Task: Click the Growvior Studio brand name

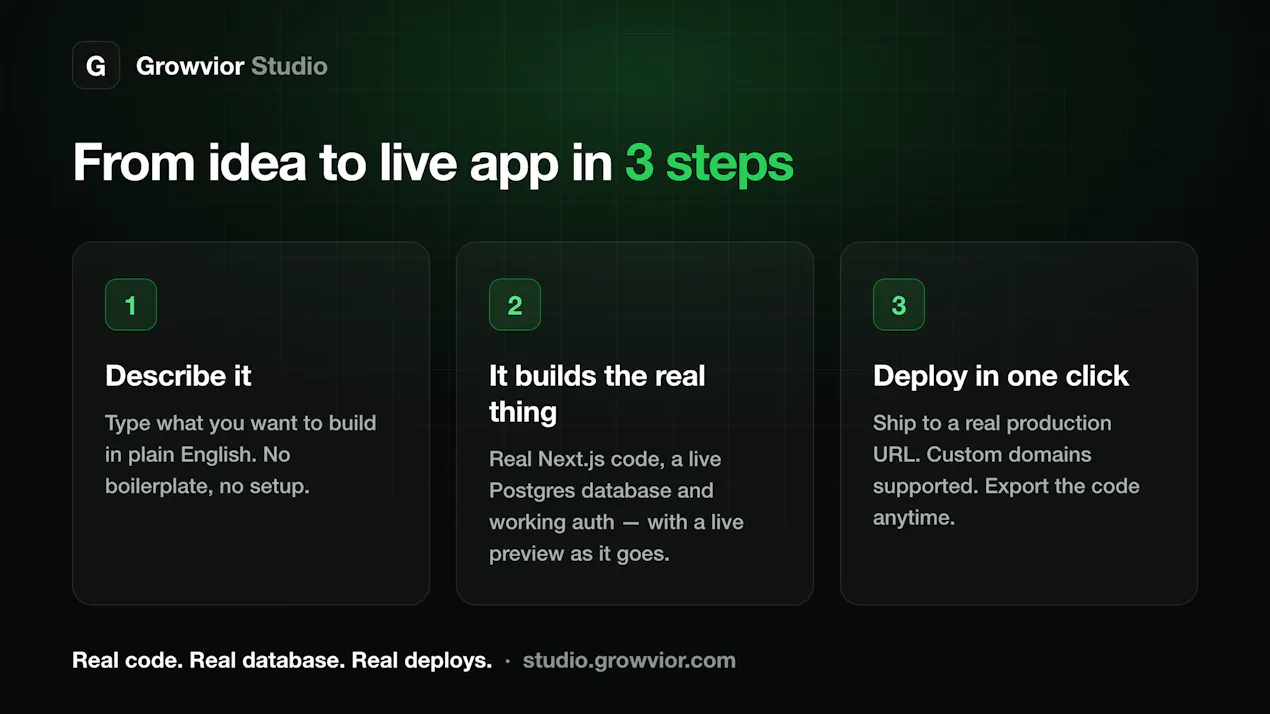Action: click(232, 66)
